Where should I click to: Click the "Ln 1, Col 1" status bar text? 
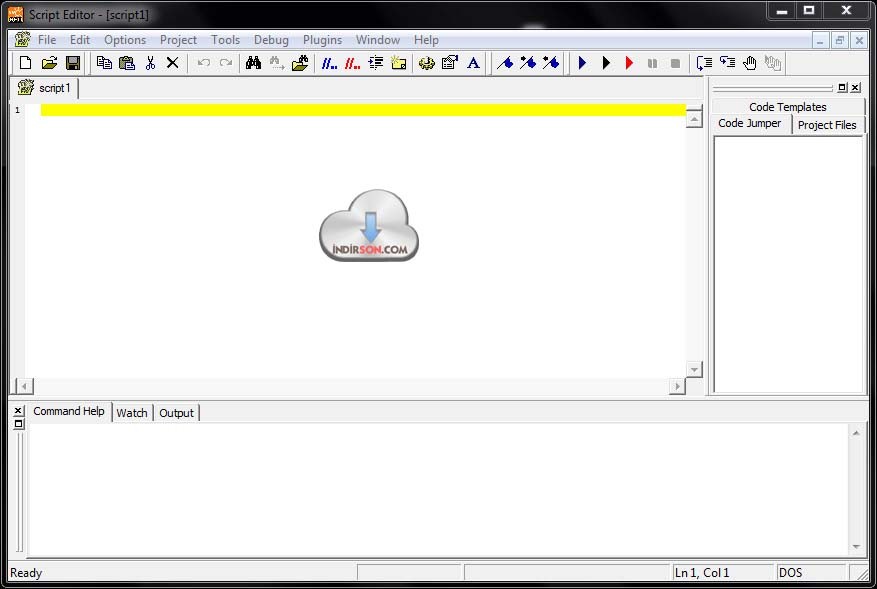coord(702,573)
